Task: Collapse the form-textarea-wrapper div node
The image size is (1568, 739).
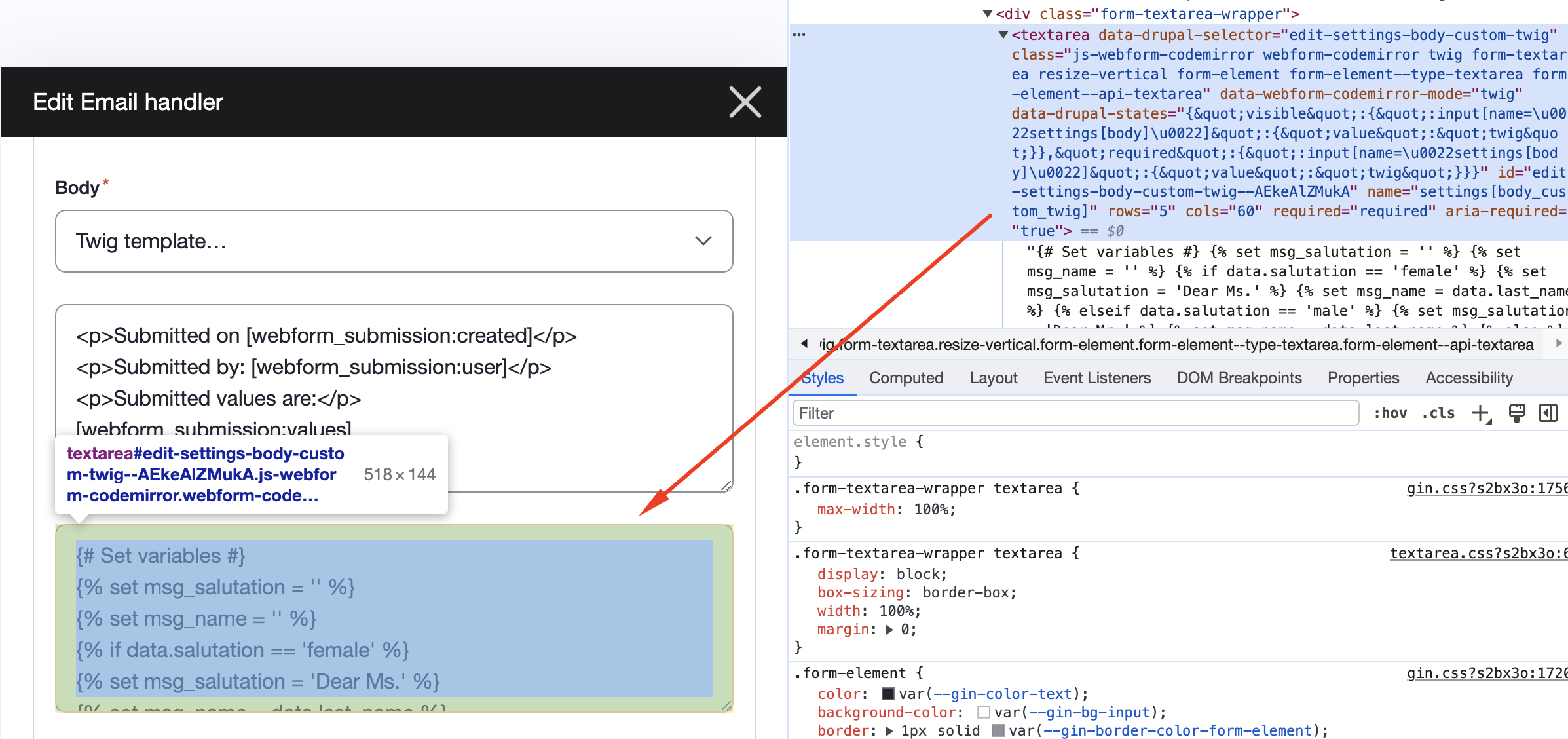Action: point(988,14)
